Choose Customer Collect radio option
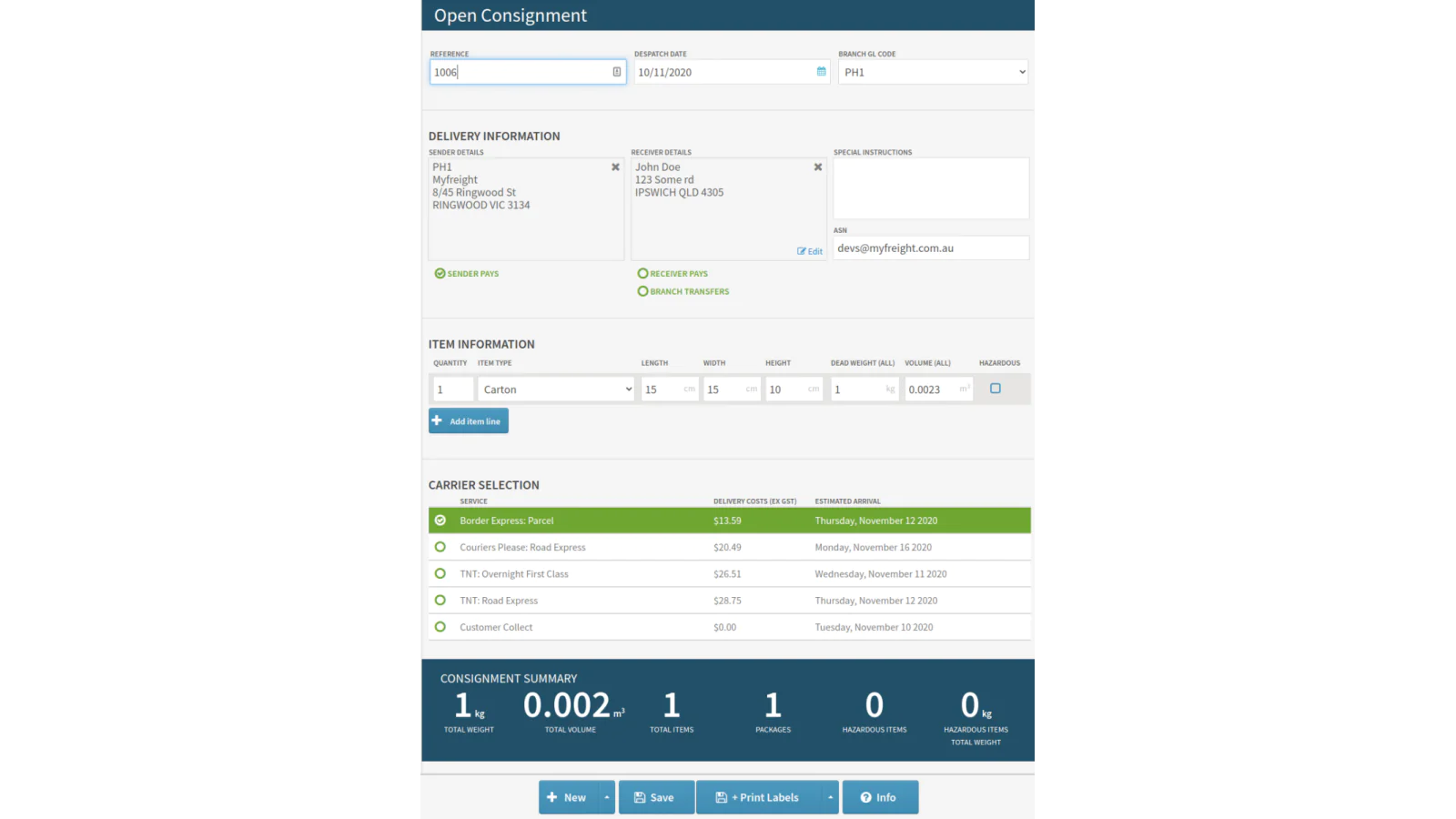Image resolution: width=1456 pixels, height=819 pixels. click(x=440, y=627)
